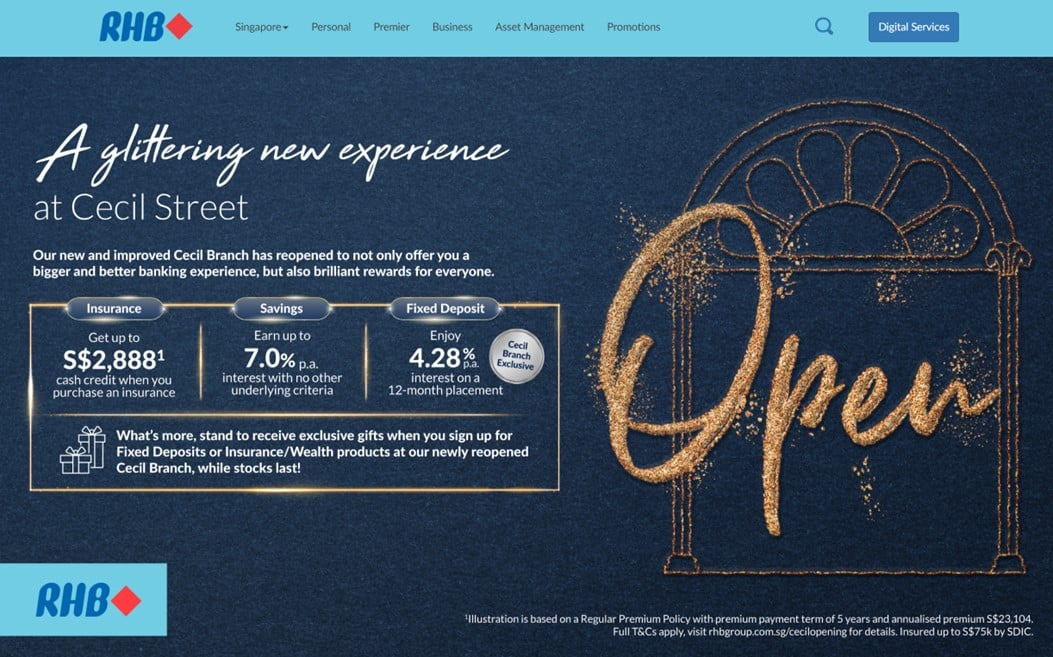The image size is (1053, 657).
Task: Click 'cash credit when you purchase an insurance'
Action: 113,386
